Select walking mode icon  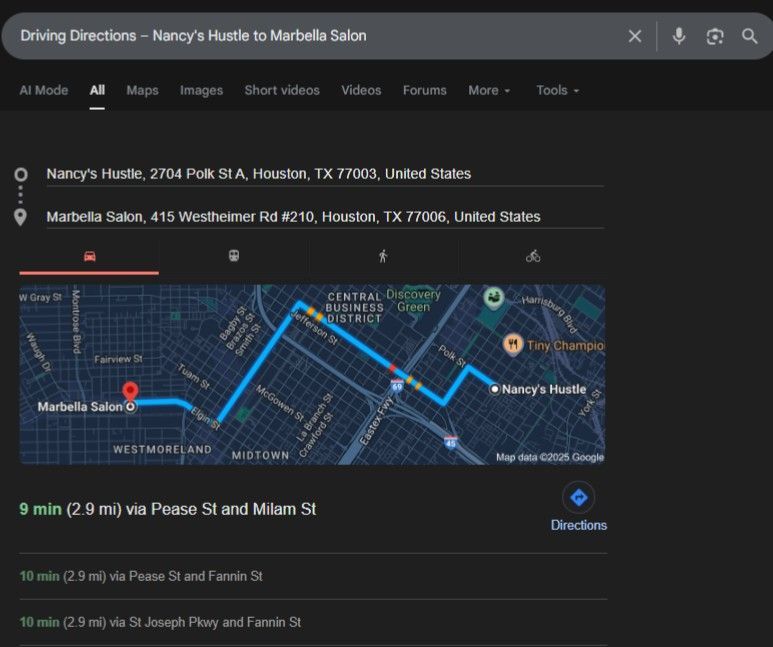point(383,256)
